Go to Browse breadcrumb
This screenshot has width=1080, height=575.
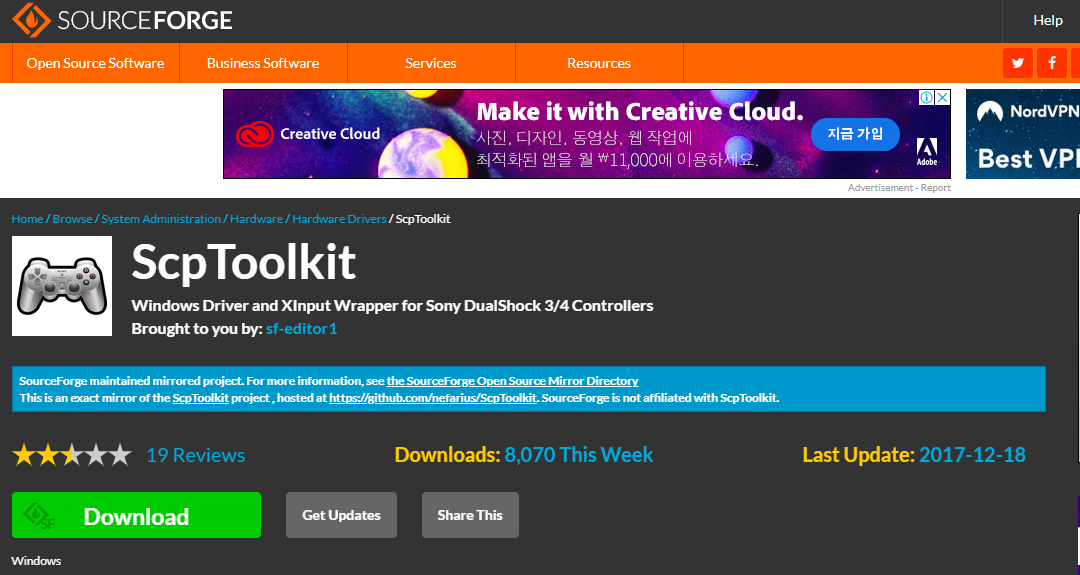click(72, 219)
